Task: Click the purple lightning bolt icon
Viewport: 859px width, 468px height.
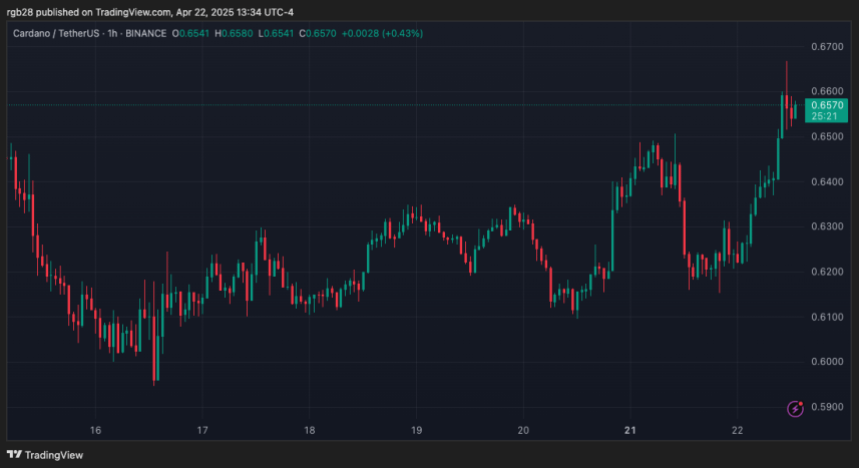Action: (x=796, y=408)
